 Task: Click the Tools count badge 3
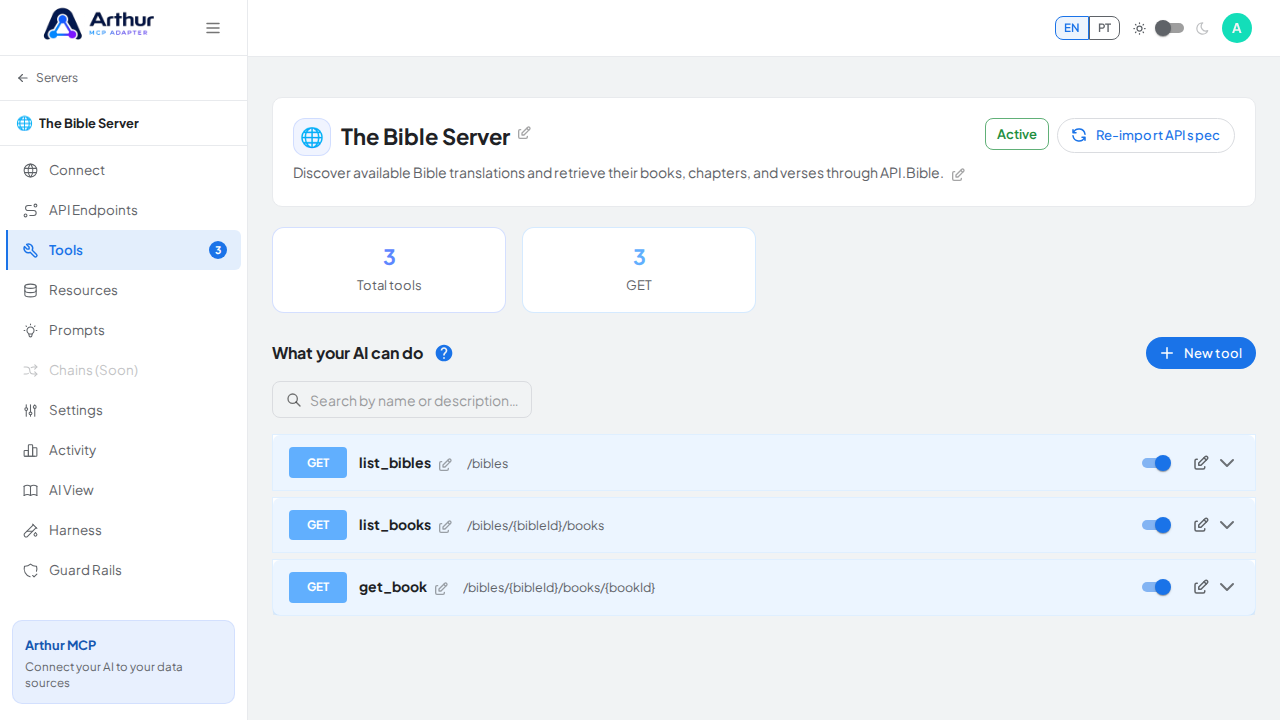pyautogui.click(x=218, y=250)
